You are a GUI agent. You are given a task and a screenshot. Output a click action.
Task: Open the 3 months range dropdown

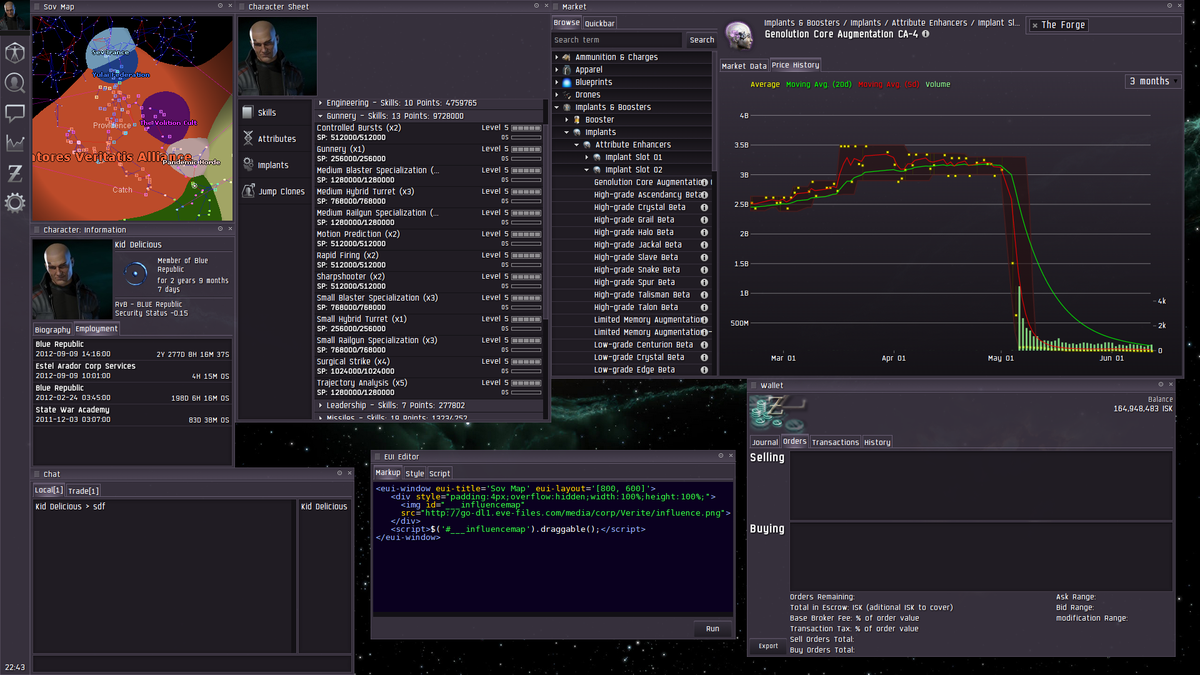click(1153, 81)
